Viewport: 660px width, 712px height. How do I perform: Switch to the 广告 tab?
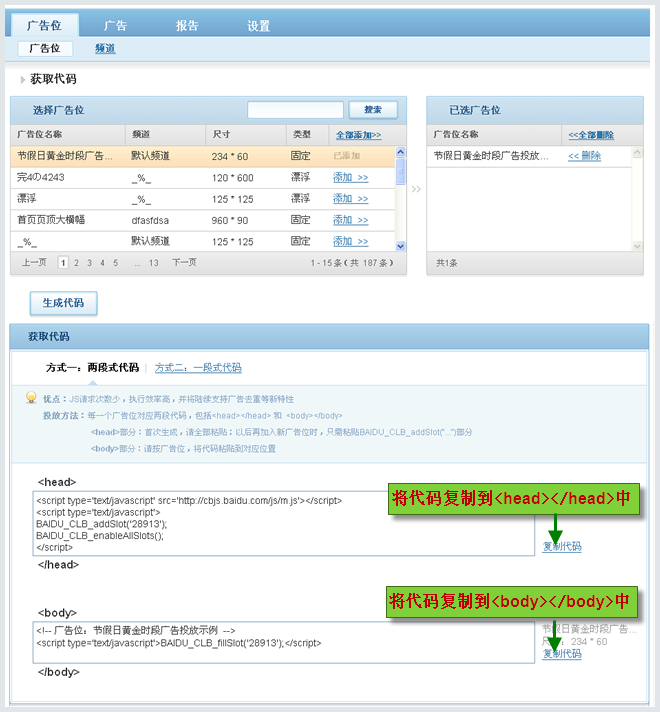click(x=115, y=25)
